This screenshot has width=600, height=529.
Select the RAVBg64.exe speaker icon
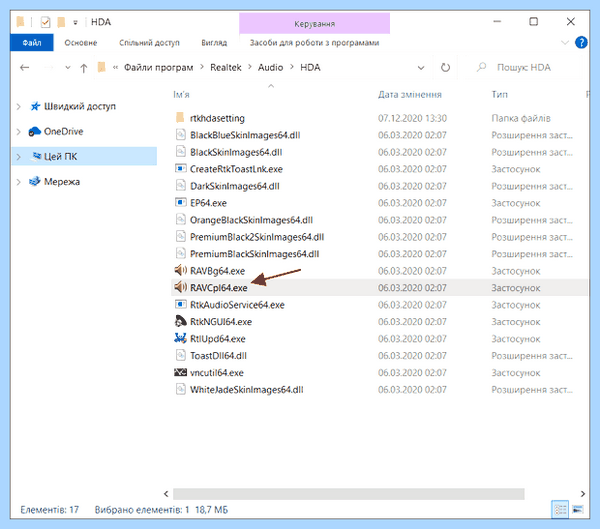pyautogui.click(x=180, y=270)
